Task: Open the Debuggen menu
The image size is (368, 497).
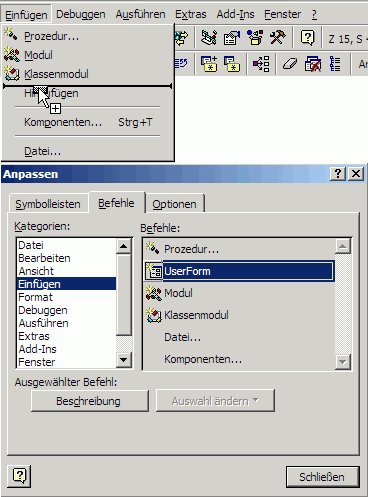Action: [x=81, y=14]
